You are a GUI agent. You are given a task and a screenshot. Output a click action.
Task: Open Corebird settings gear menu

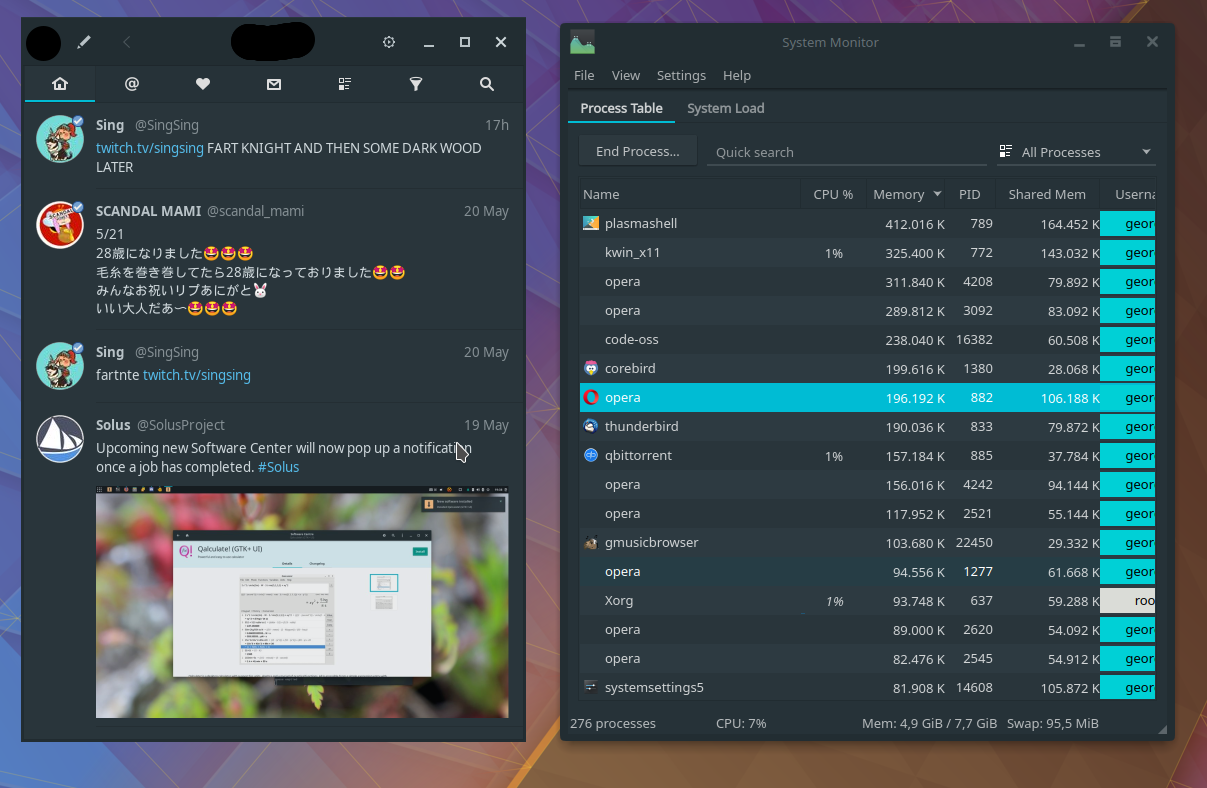389,42
